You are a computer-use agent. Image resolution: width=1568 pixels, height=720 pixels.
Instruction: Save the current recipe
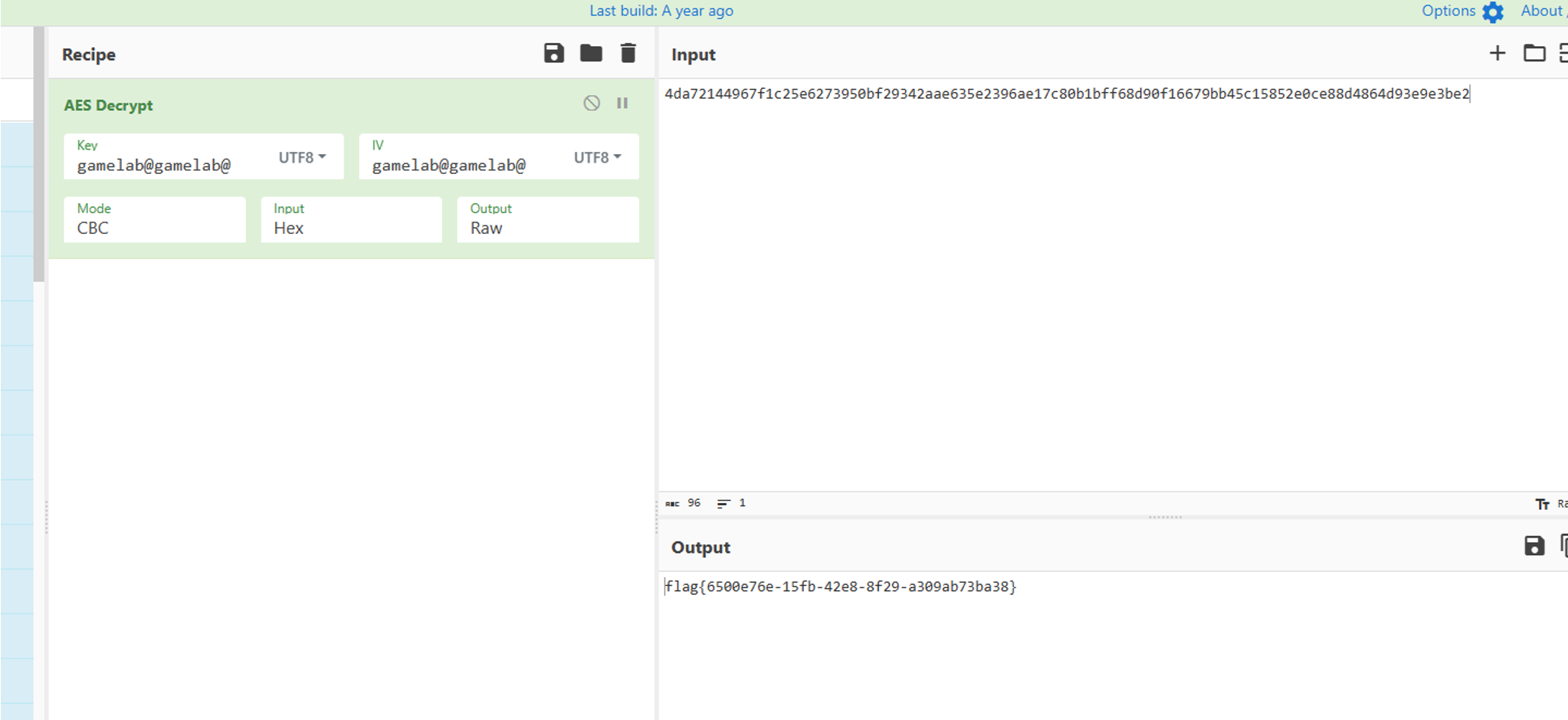pyautogui.click(x=553, y=54)
